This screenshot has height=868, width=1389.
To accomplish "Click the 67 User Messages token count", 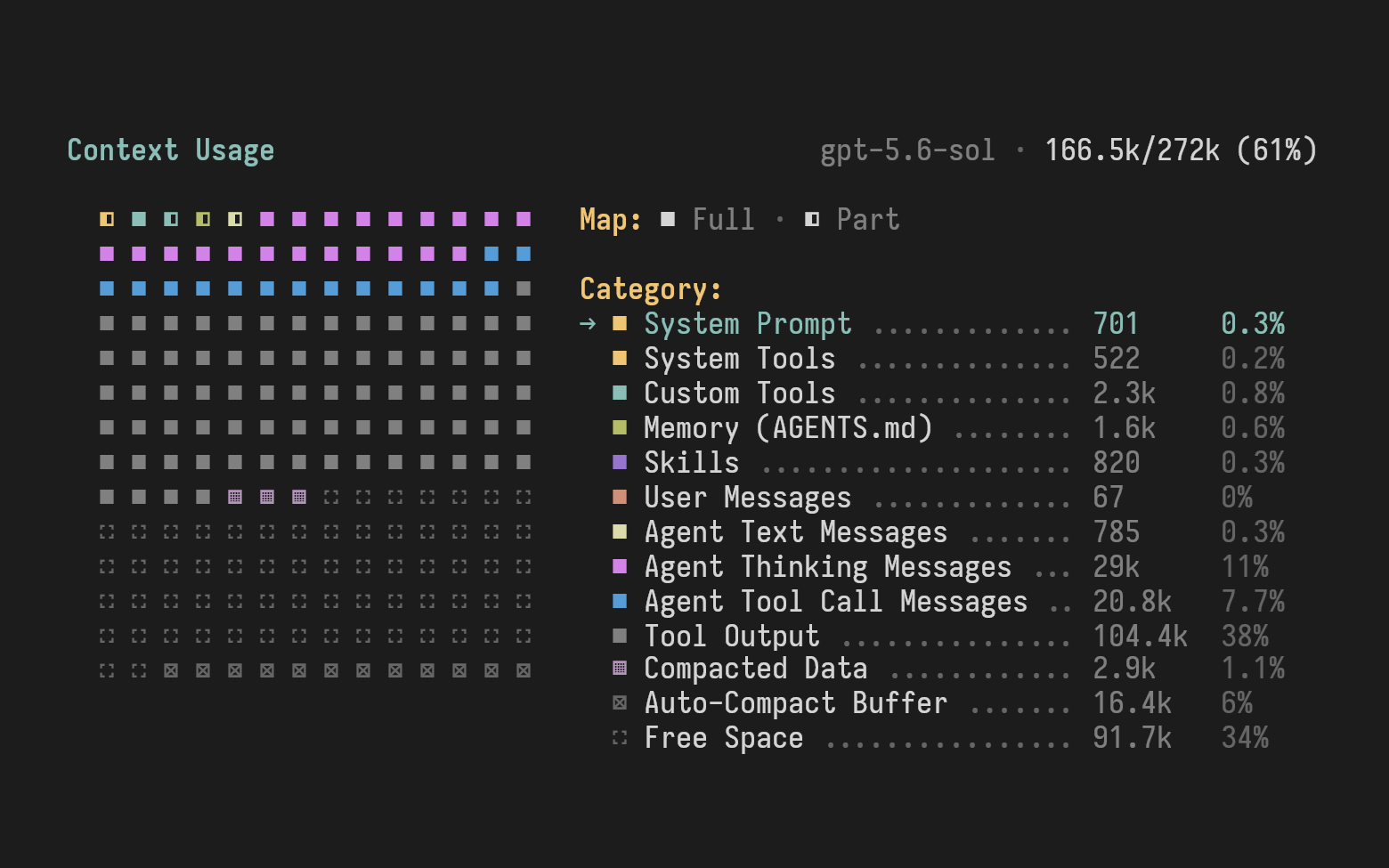I will coord(1109,498).
